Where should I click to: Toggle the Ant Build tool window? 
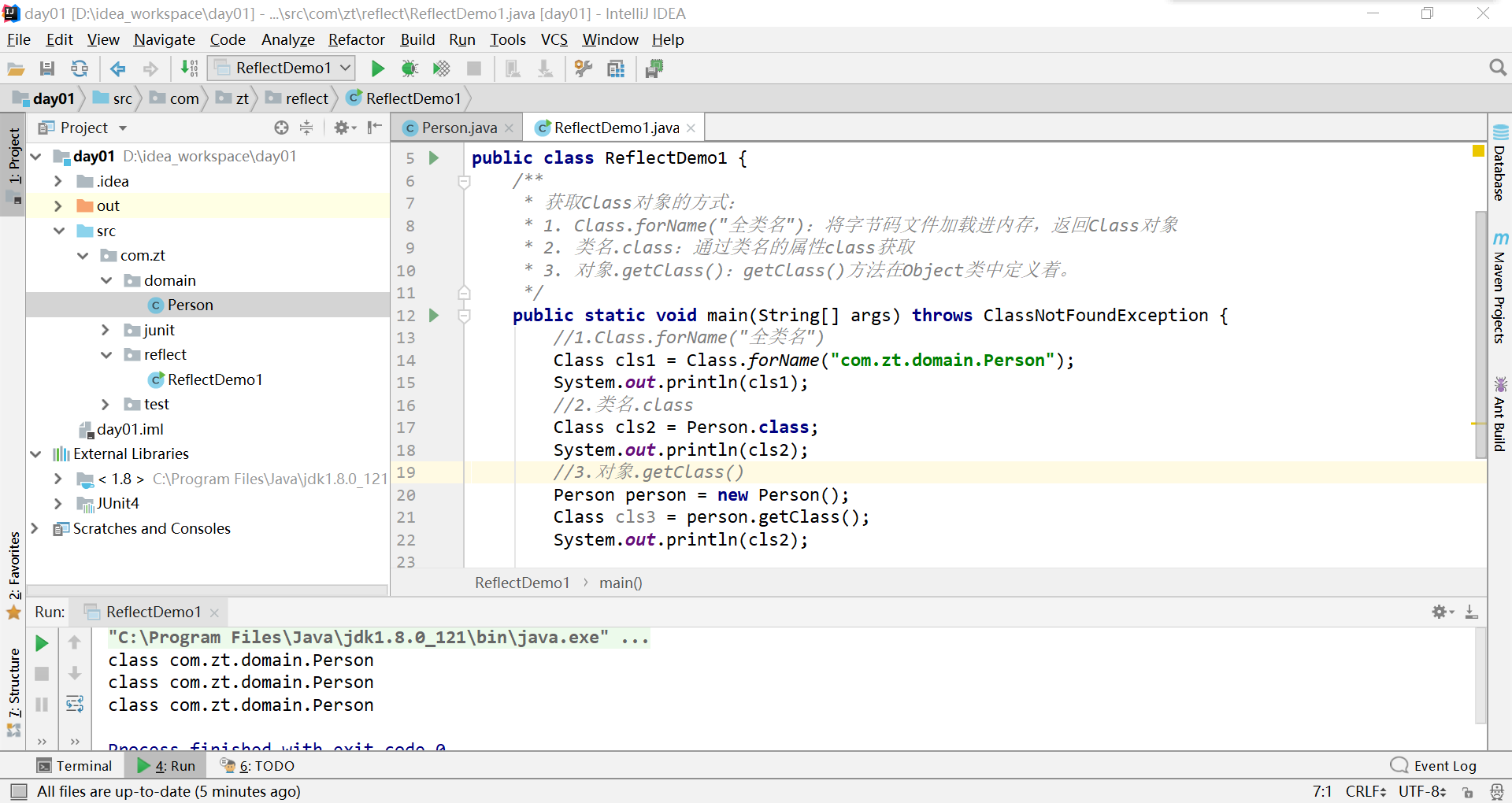point(1500,414)
